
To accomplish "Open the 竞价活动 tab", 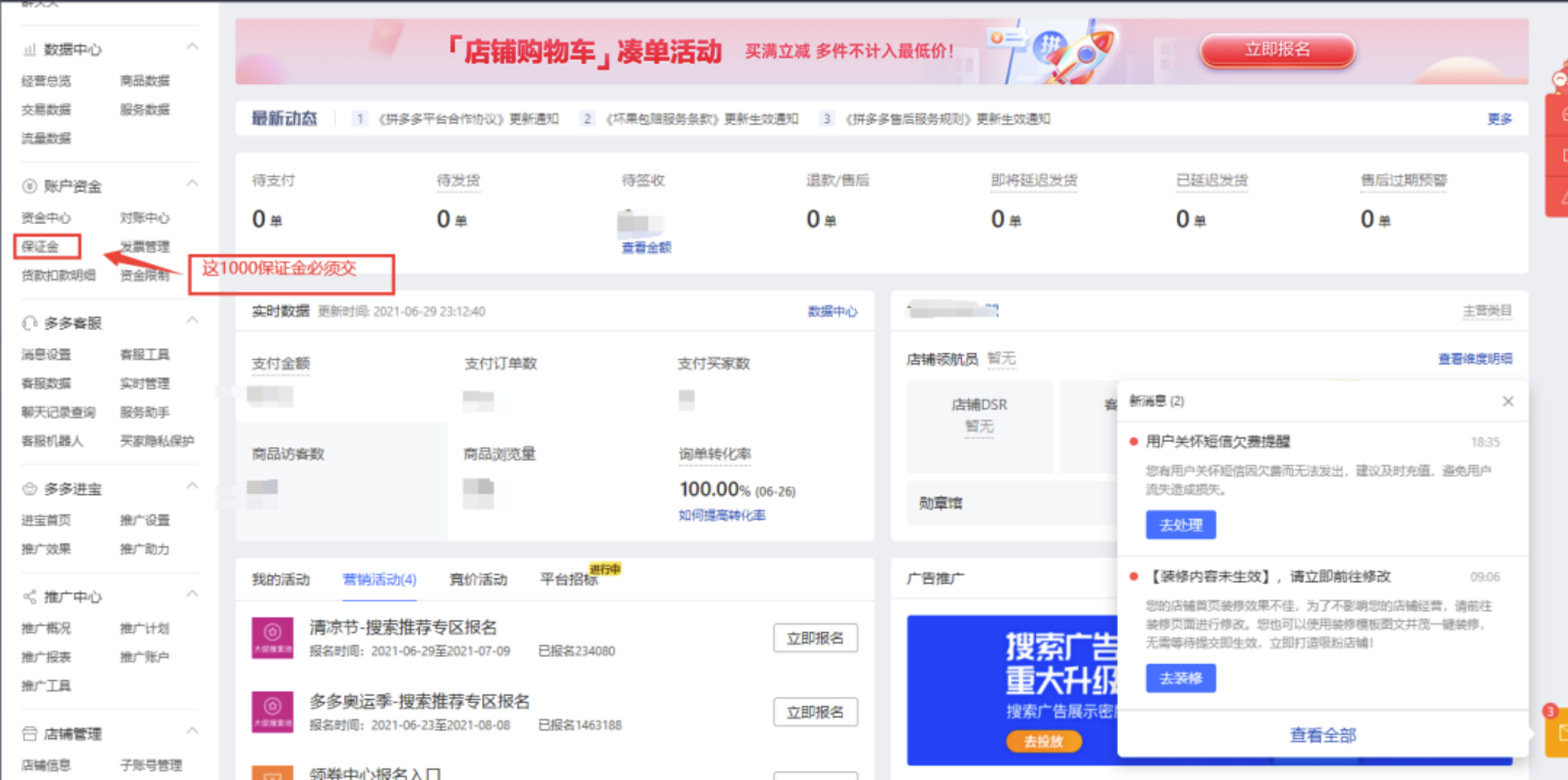I will pos(478,579).
